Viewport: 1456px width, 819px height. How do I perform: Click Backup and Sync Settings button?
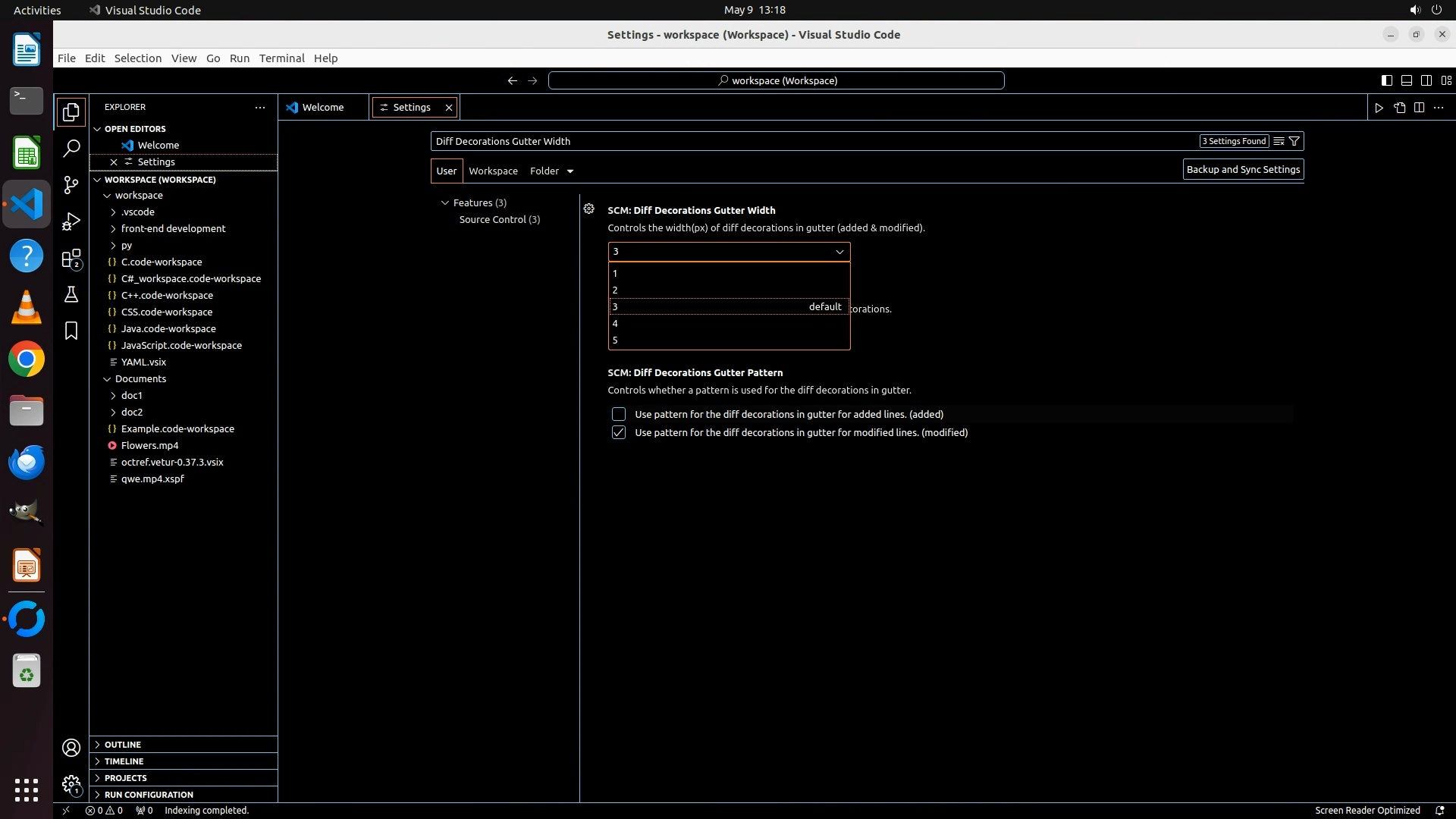tap(1243, 170)
